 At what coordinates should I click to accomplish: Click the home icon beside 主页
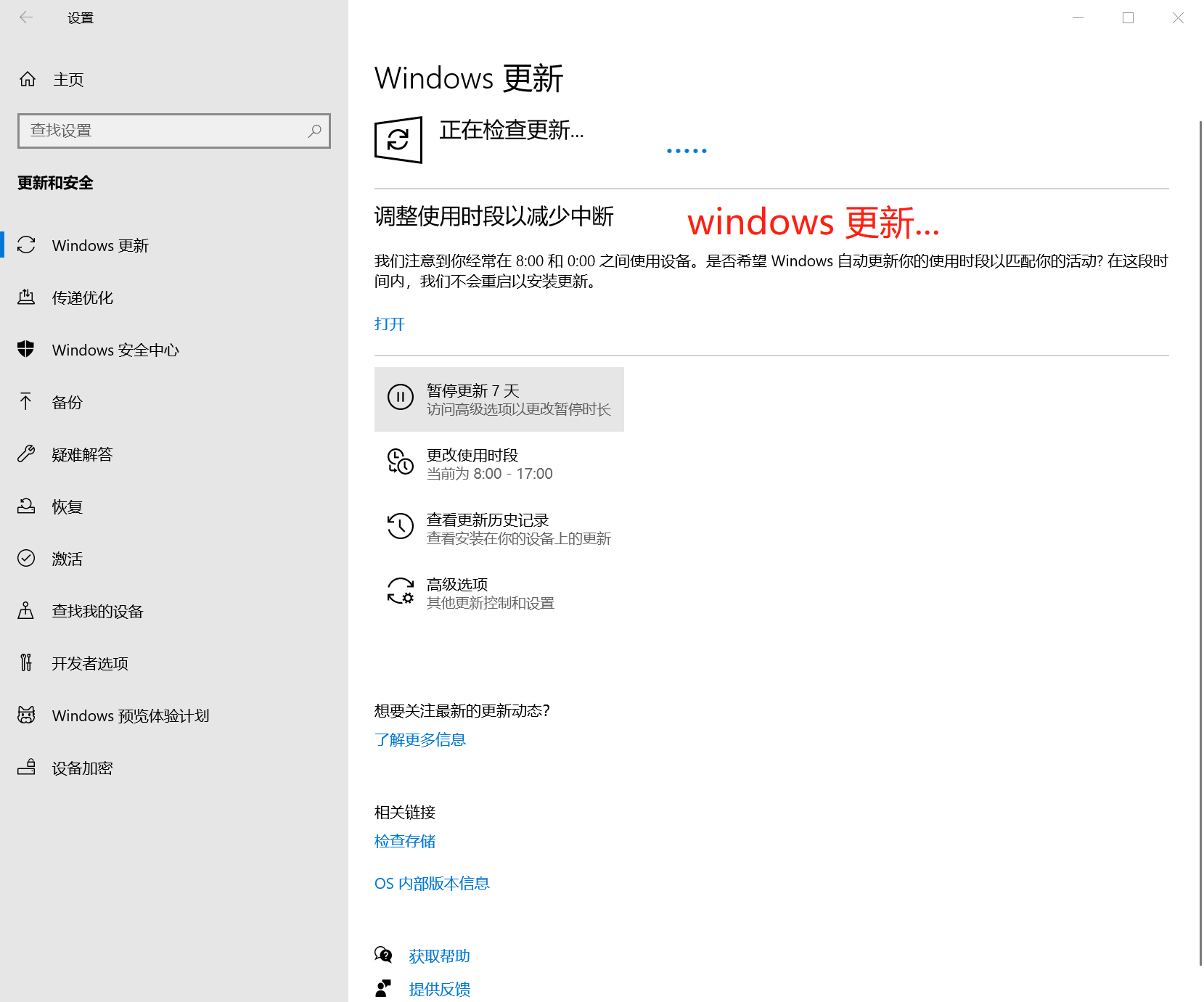pyautogui.click(x=28, y=79)
